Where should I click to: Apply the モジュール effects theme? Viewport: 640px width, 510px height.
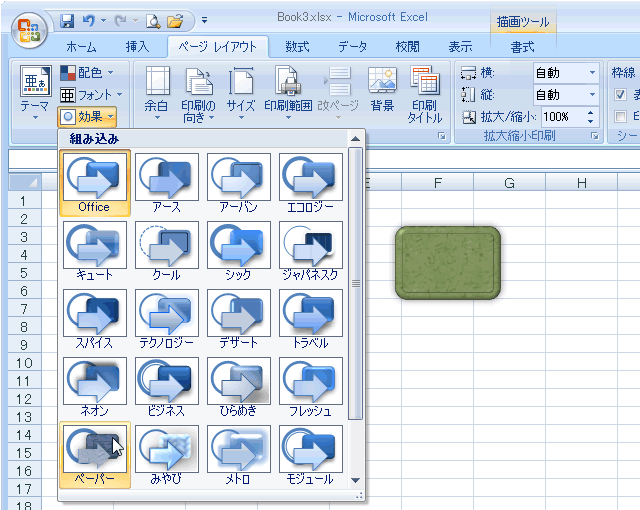coord(311,455)
